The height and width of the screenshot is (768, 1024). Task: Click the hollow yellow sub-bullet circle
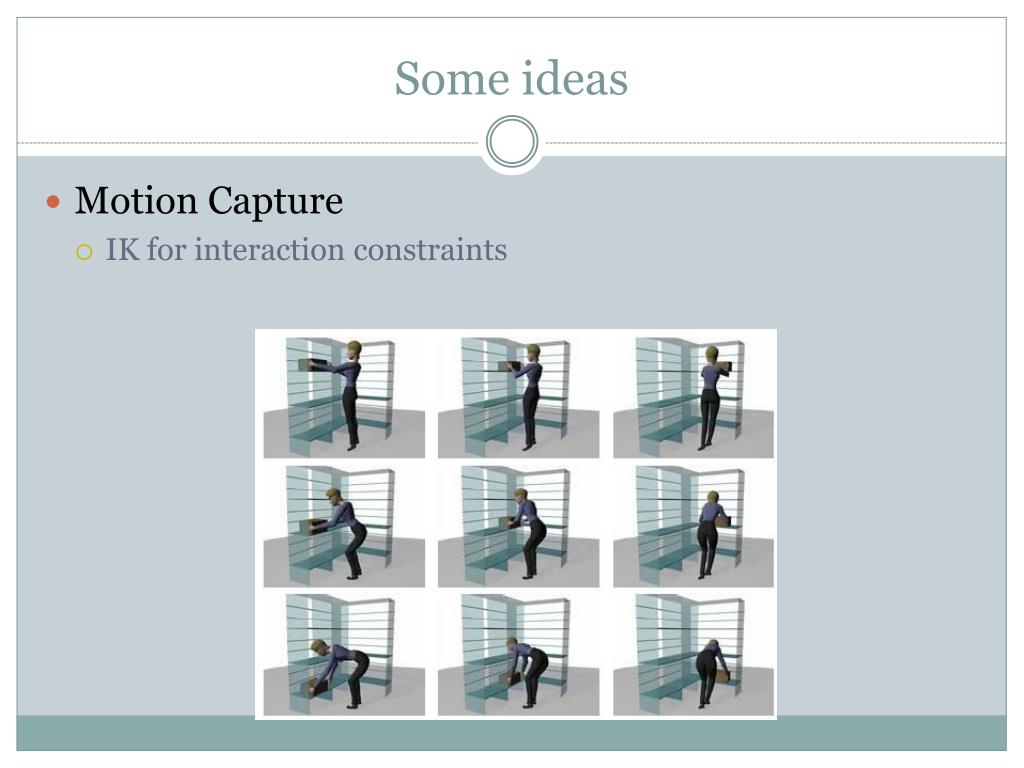point(84,252)
